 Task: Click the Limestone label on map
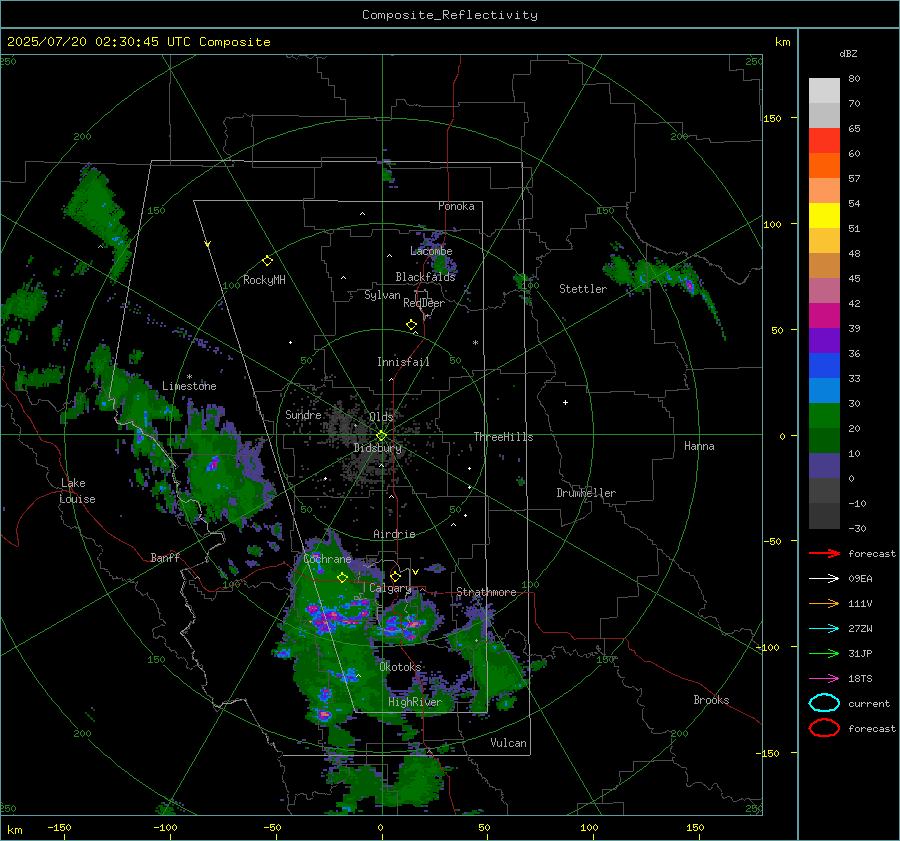tap(189, 386)
